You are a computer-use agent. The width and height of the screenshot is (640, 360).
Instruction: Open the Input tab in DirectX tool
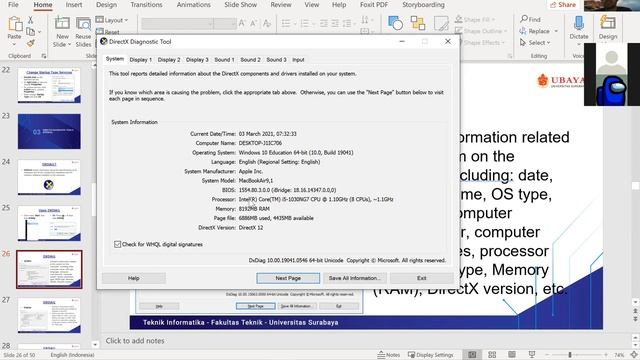pyautogui.click(x=298, y=60)
